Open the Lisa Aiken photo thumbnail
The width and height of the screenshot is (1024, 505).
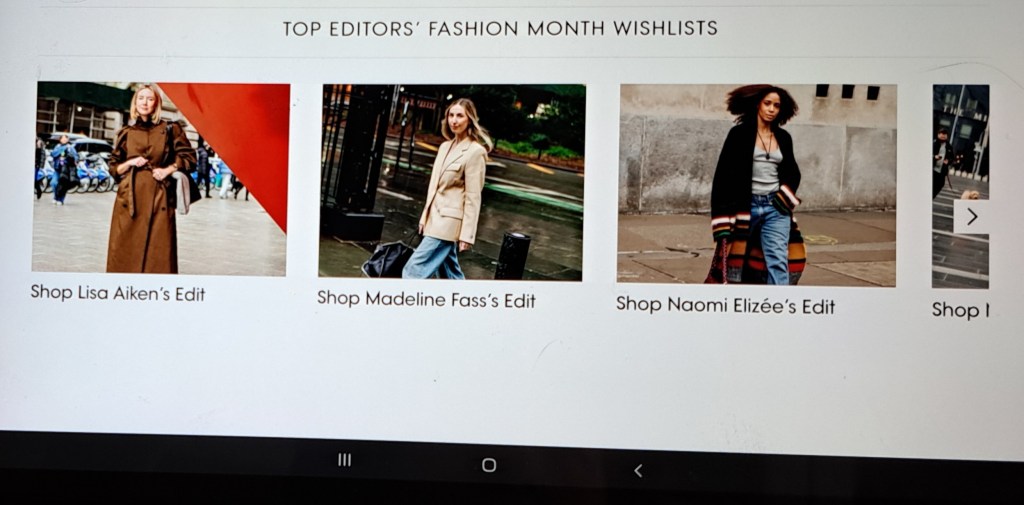[160, 178]
